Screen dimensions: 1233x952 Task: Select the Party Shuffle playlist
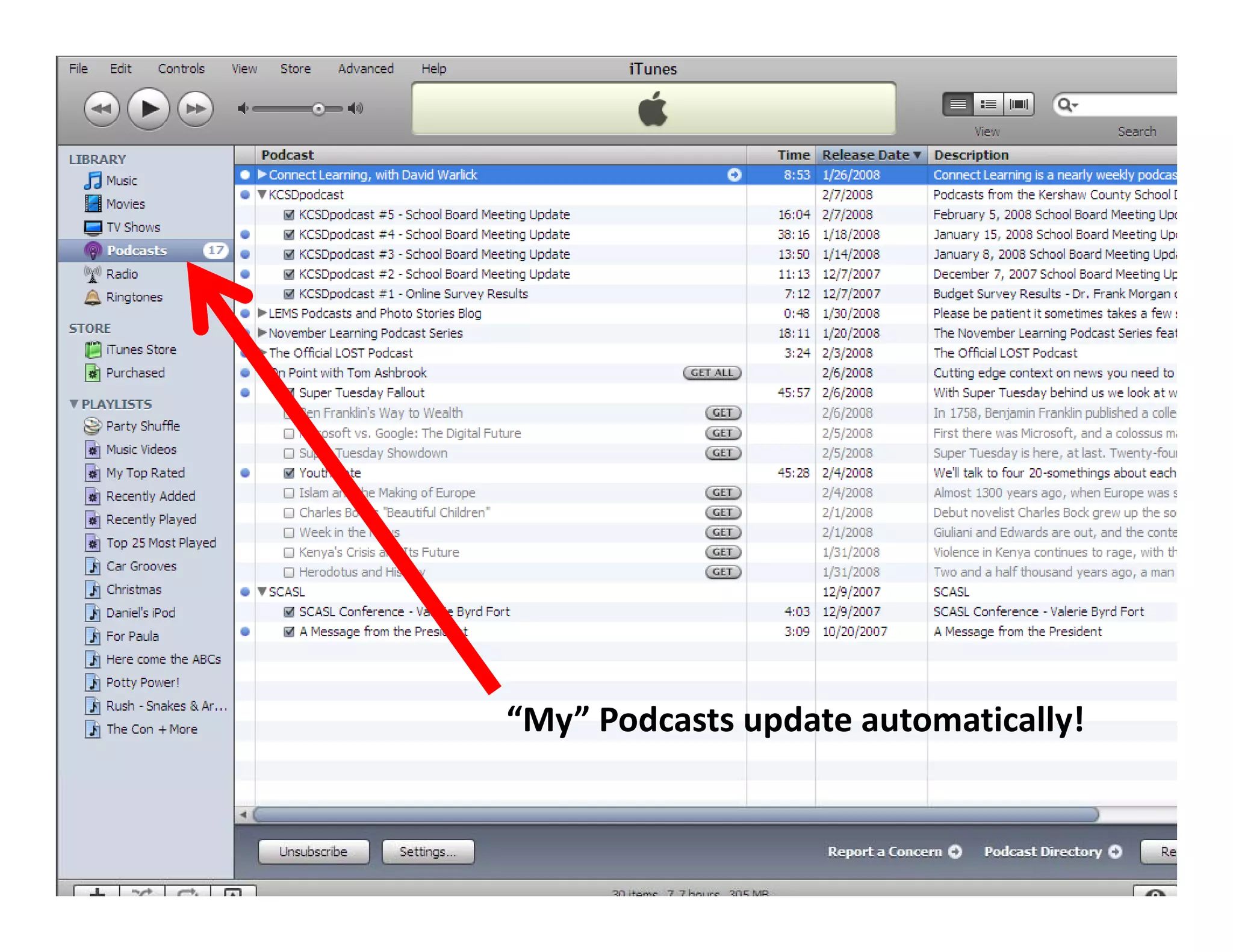click(x=143, y=426)
